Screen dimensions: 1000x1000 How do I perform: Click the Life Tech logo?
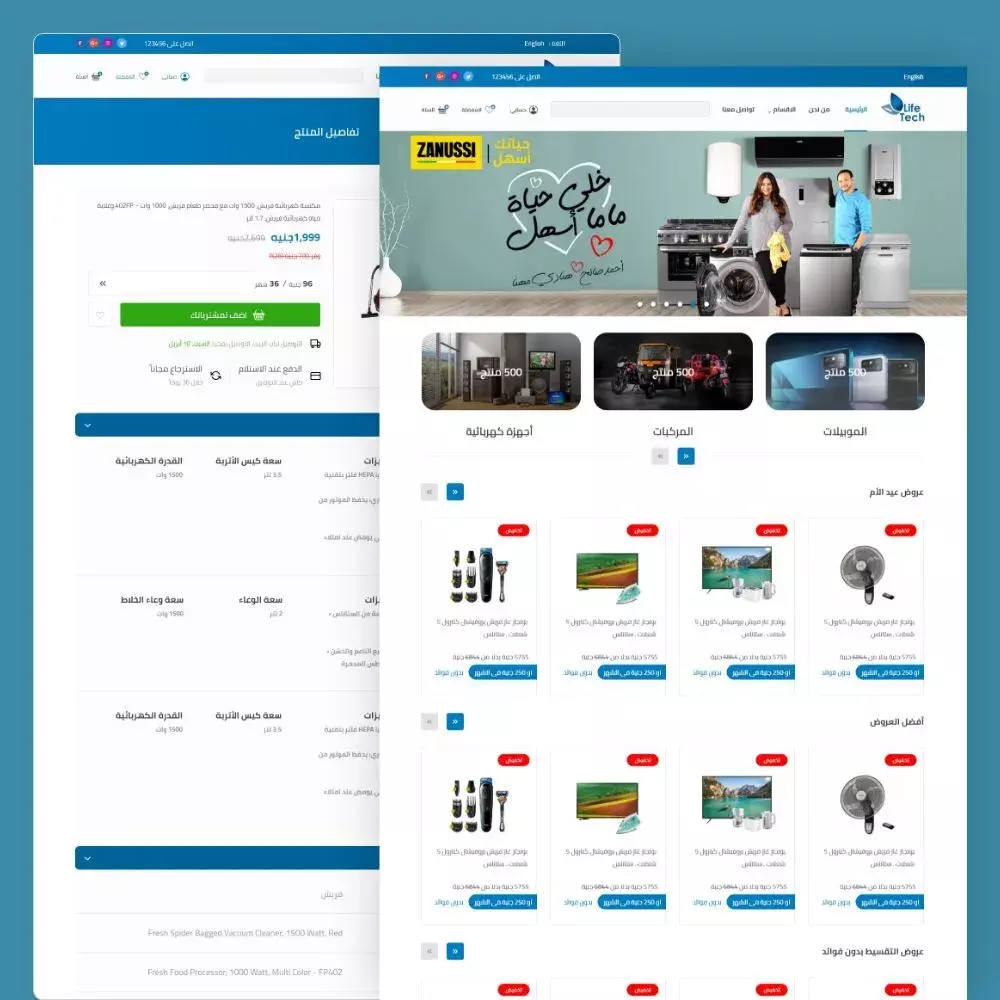(903, 108)
